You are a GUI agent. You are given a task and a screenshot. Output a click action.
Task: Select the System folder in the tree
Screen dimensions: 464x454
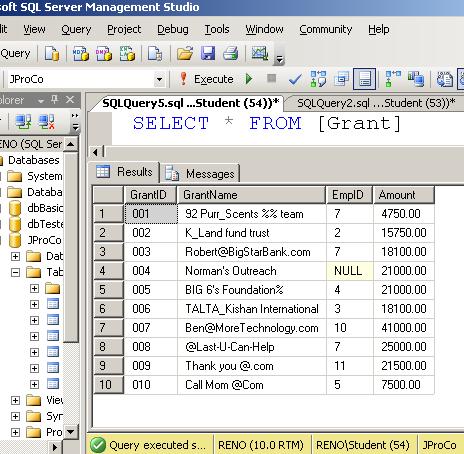click(x=45, y=176)
